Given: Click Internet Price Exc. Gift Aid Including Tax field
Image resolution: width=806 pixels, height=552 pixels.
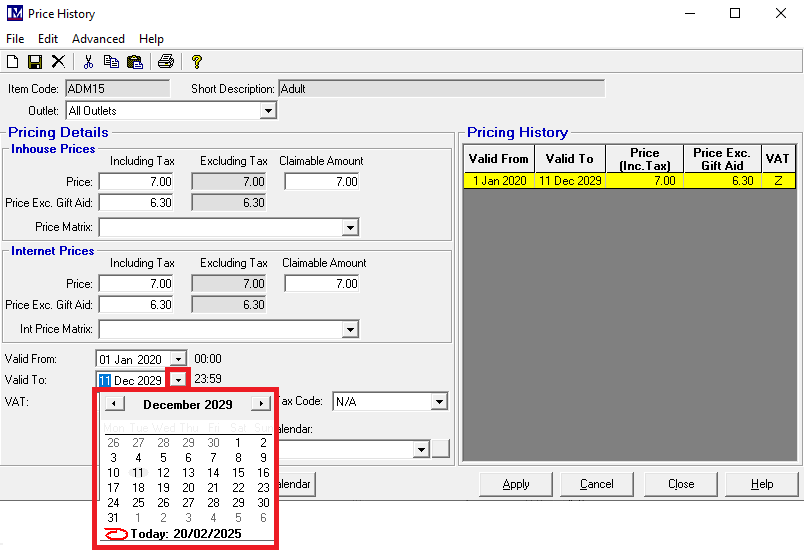Looking at the screenshot, I should coord(136,305).
